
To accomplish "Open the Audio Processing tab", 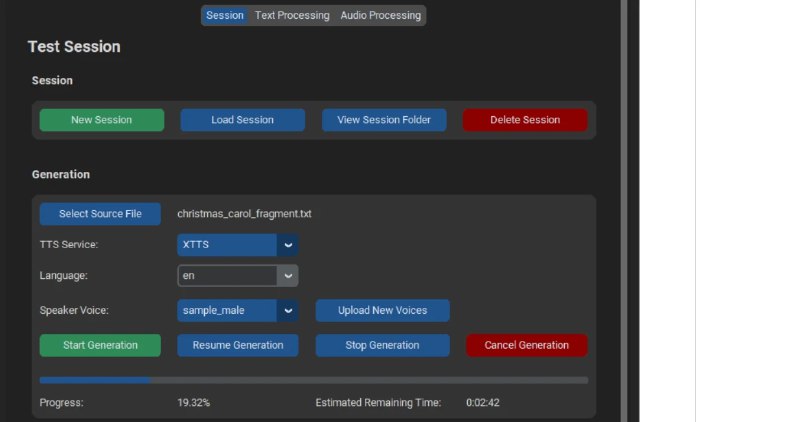I will point(380,16).
